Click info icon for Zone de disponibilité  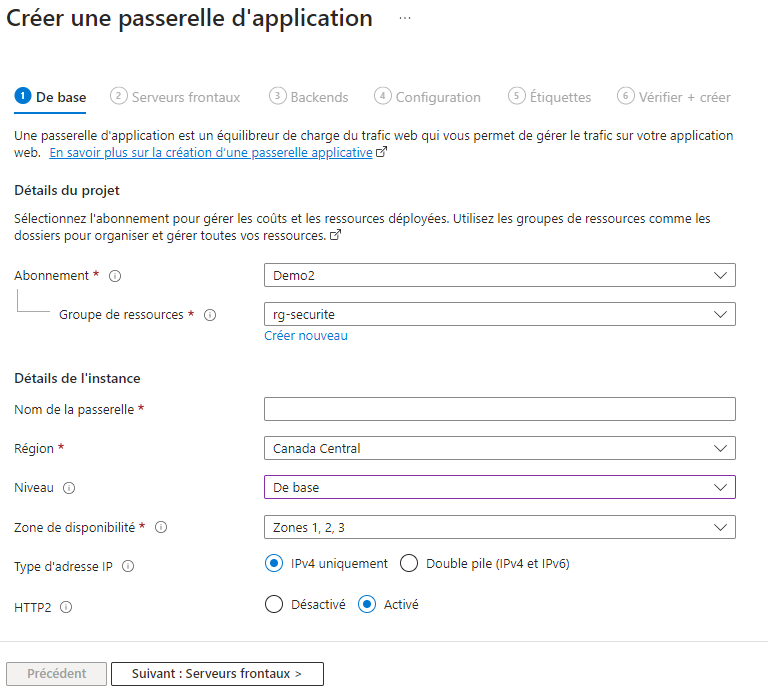[x=161, y=527]
